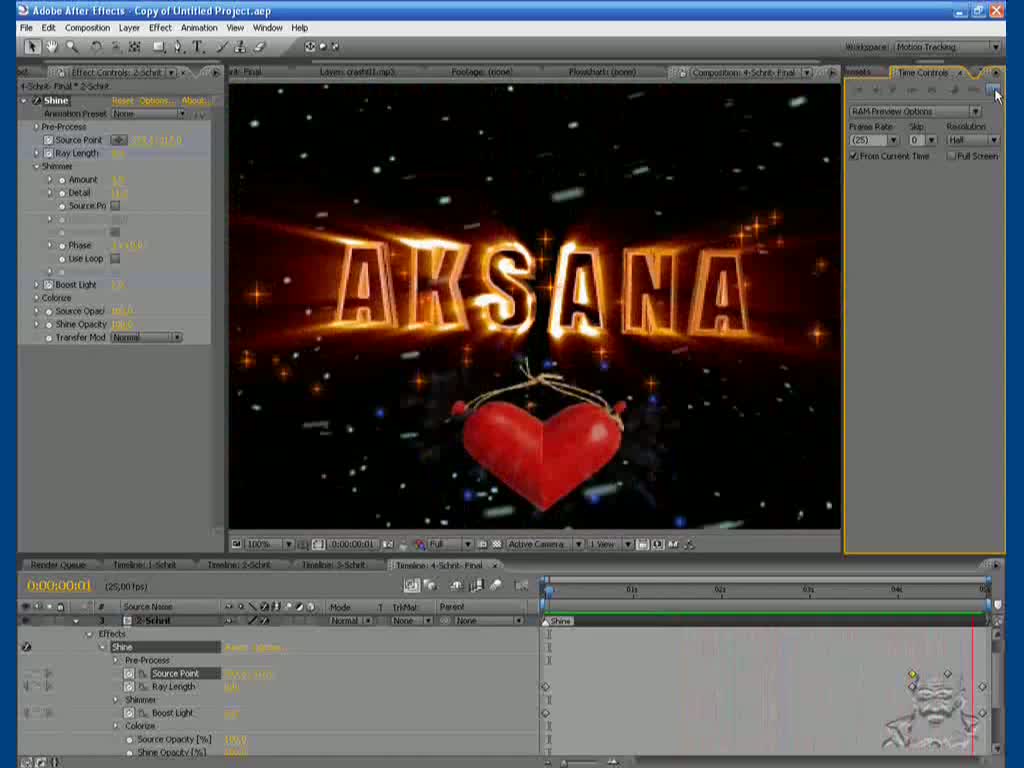
Task: Click the current time display 0:00:00:01 in timeline
Action: (x=59, y=586)
